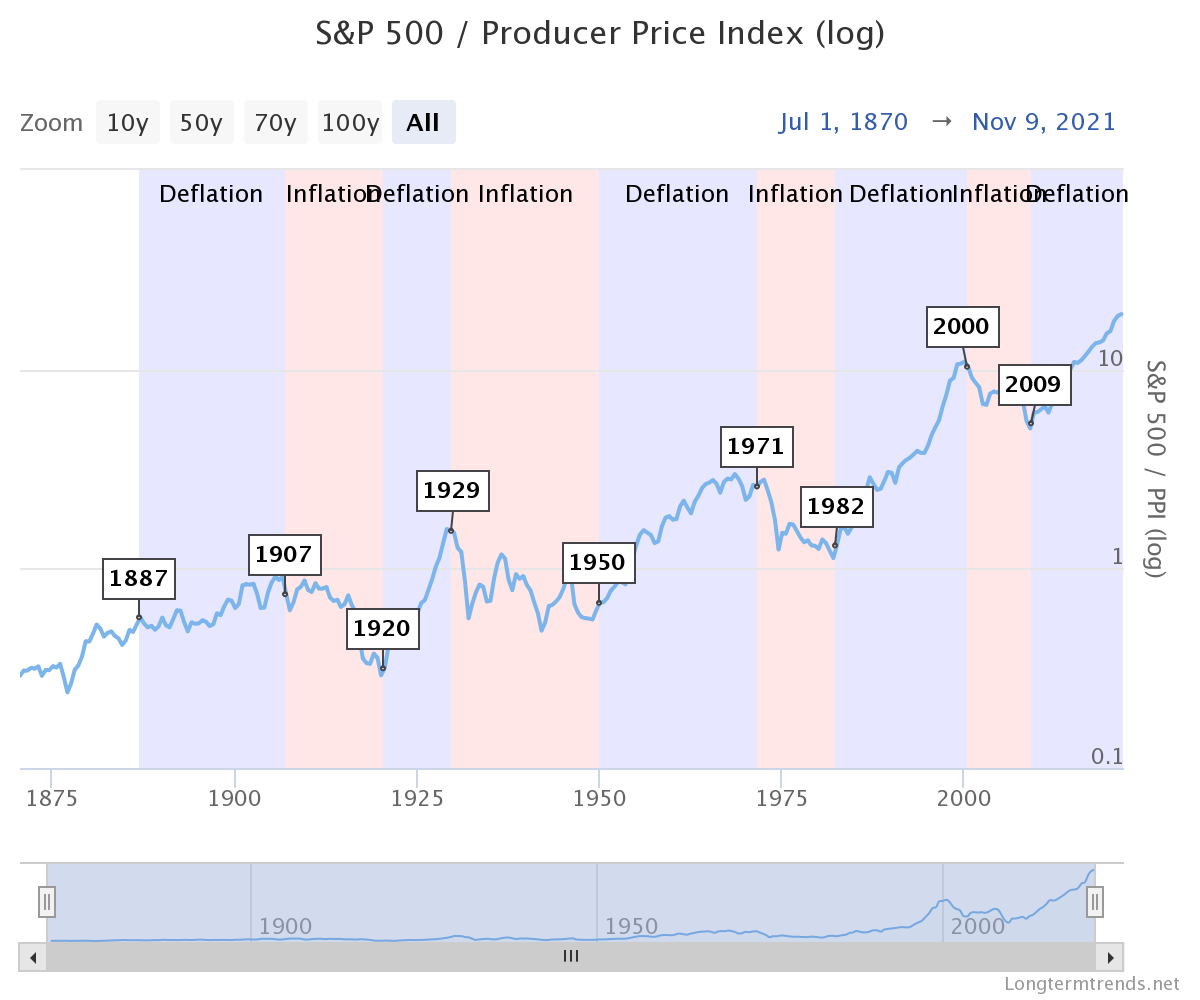Click the All zoom button
Image resolution: width=1200 pixels, height=1000 pixels.
423,123
